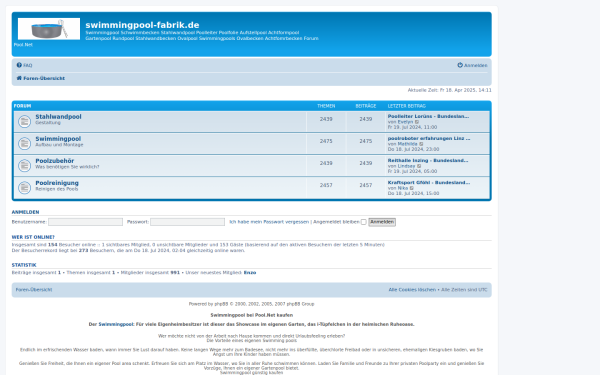Toggle 'Angemeldet bleiben' checkbox

(x=364, y=222)
